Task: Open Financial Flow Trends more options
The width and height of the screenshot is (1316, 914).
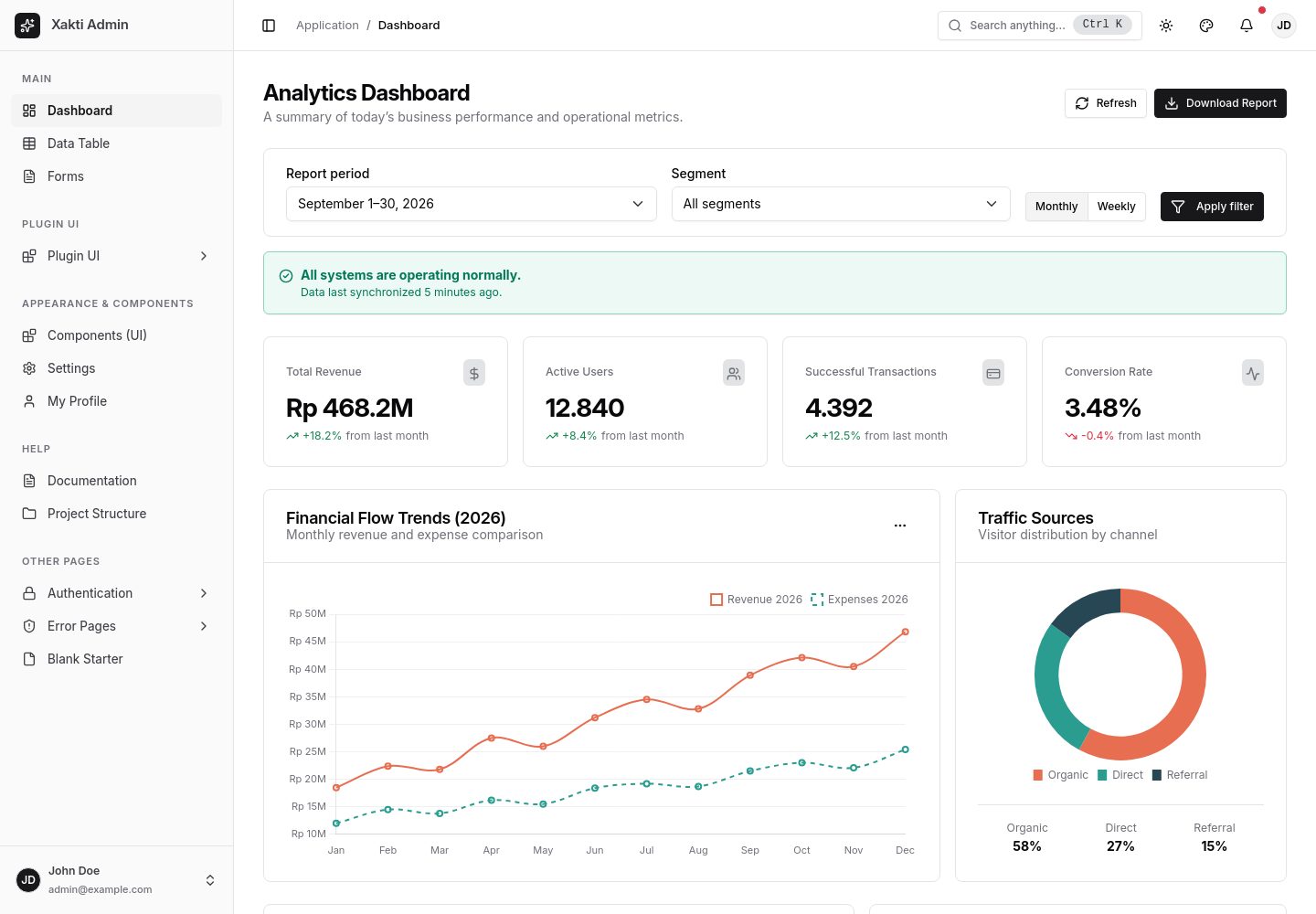Action: 900,526
